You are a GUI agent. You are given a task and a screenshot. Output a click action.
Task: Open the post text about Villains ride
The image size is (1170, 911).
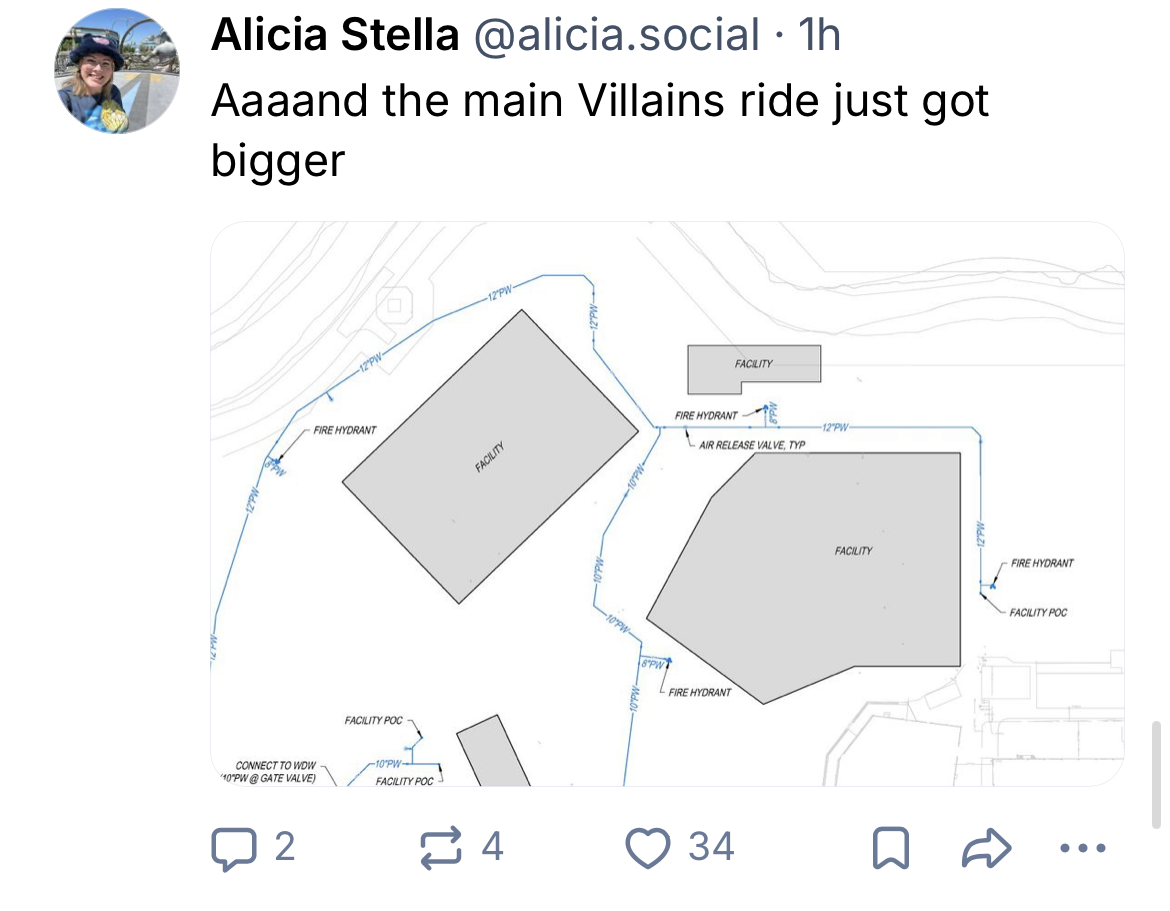tap(600, 131)
